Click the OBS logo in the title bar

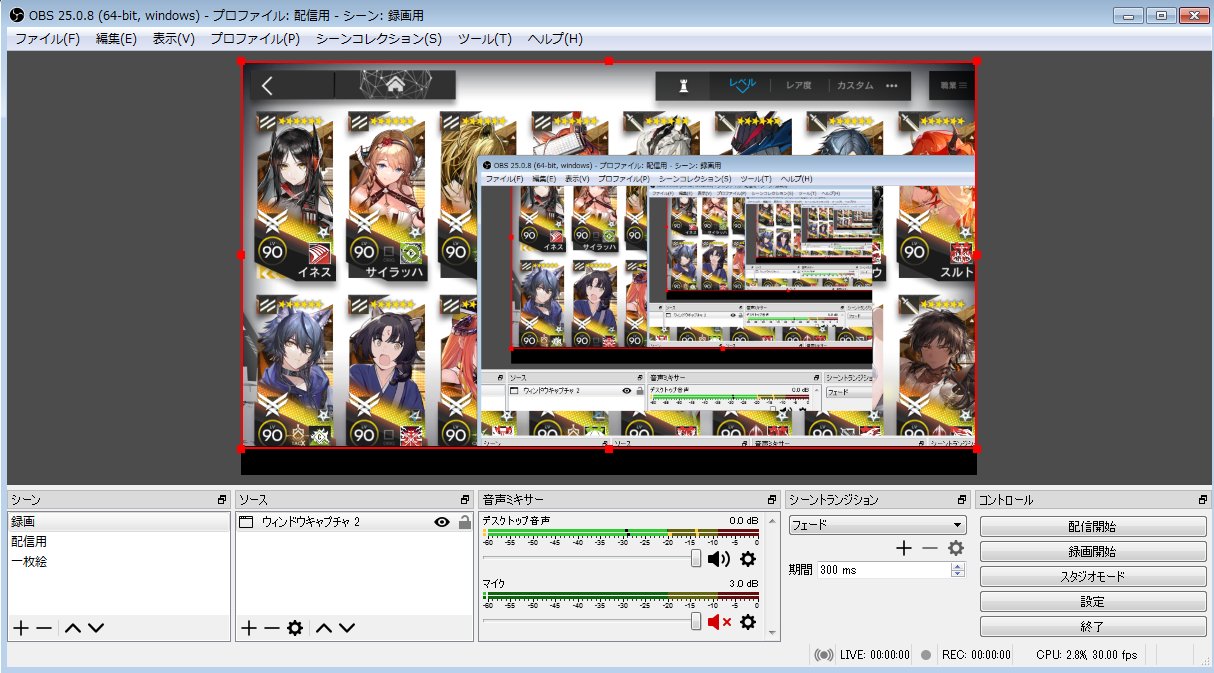tap(17, 15)
